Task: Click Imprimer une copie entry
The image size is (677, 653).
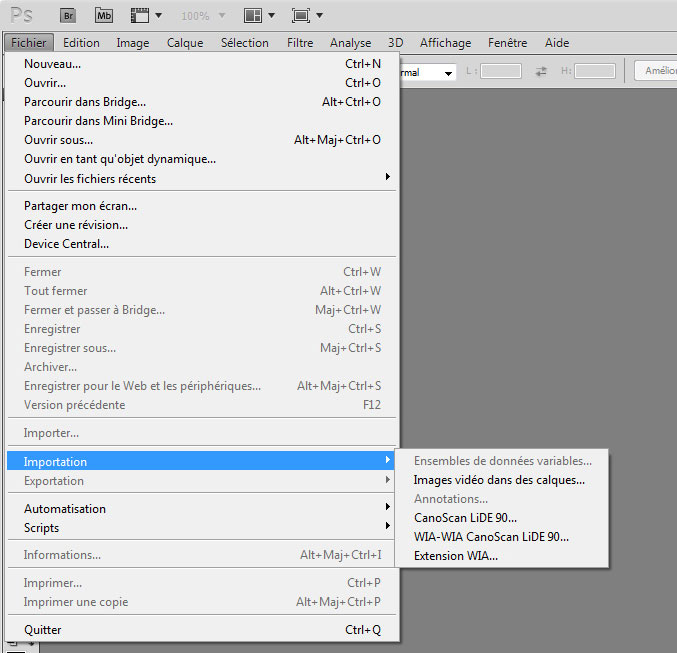Action: point(202,602)
